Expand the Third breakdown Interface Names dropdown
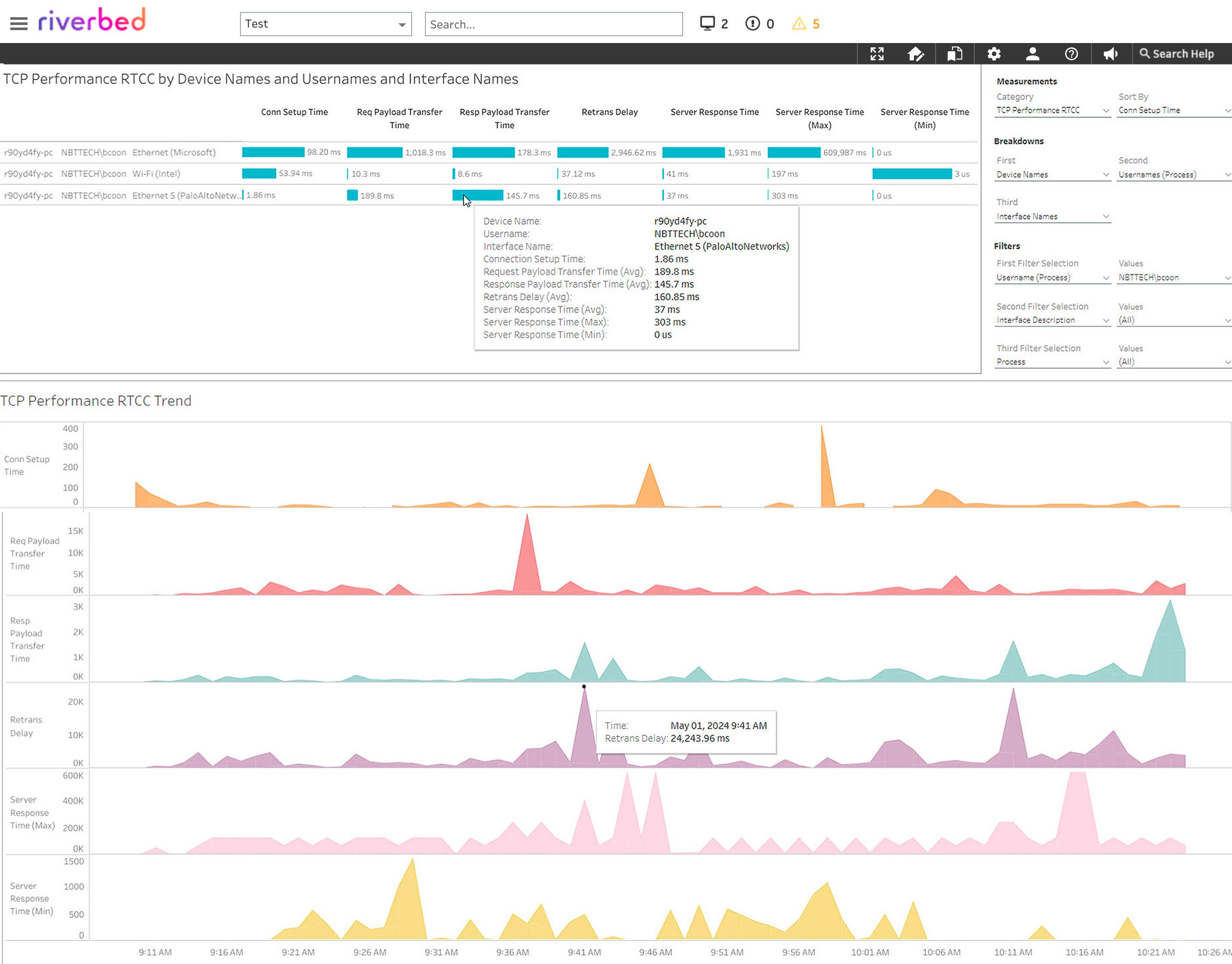1232x964 pixels. point(1052,217)
